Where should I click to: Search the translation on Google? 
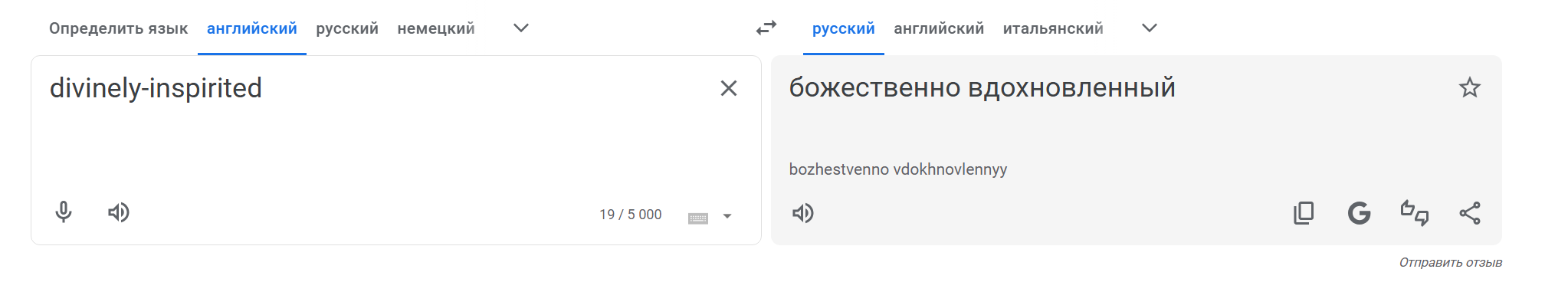click(1360, 213)
